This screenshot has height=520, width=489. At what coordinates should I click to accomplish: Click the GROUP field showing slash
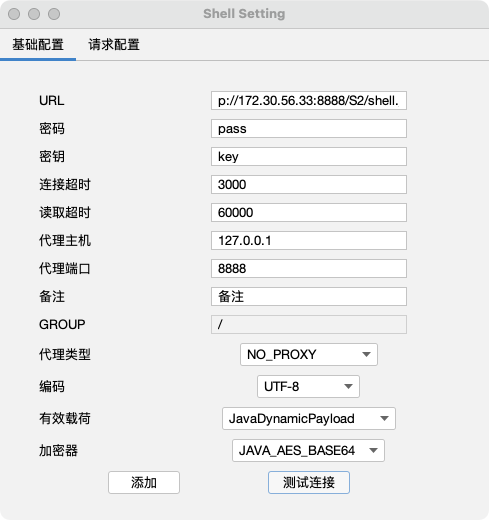[309, 324]
